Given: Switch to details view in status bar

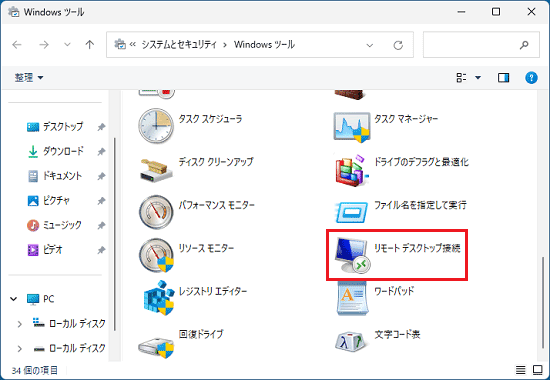Looking at the screenshot, I should click(521, 369).
